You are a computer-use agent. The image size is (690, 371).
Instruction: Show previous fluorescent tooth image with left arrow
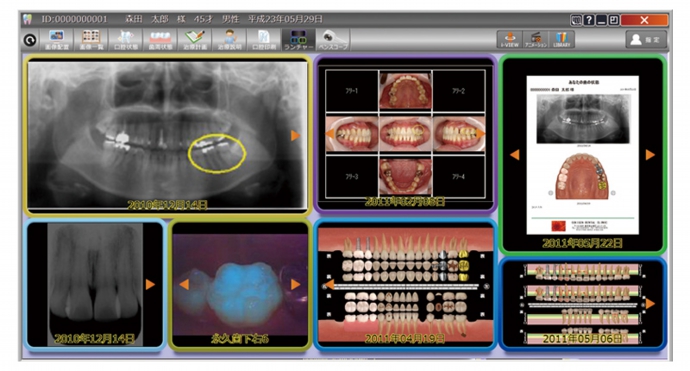pyautogui.click(x=184, y=284)
